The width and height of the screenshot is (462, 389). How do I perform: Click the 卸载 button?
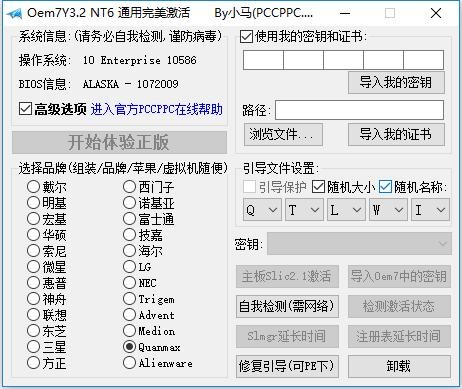click(399, 366)
